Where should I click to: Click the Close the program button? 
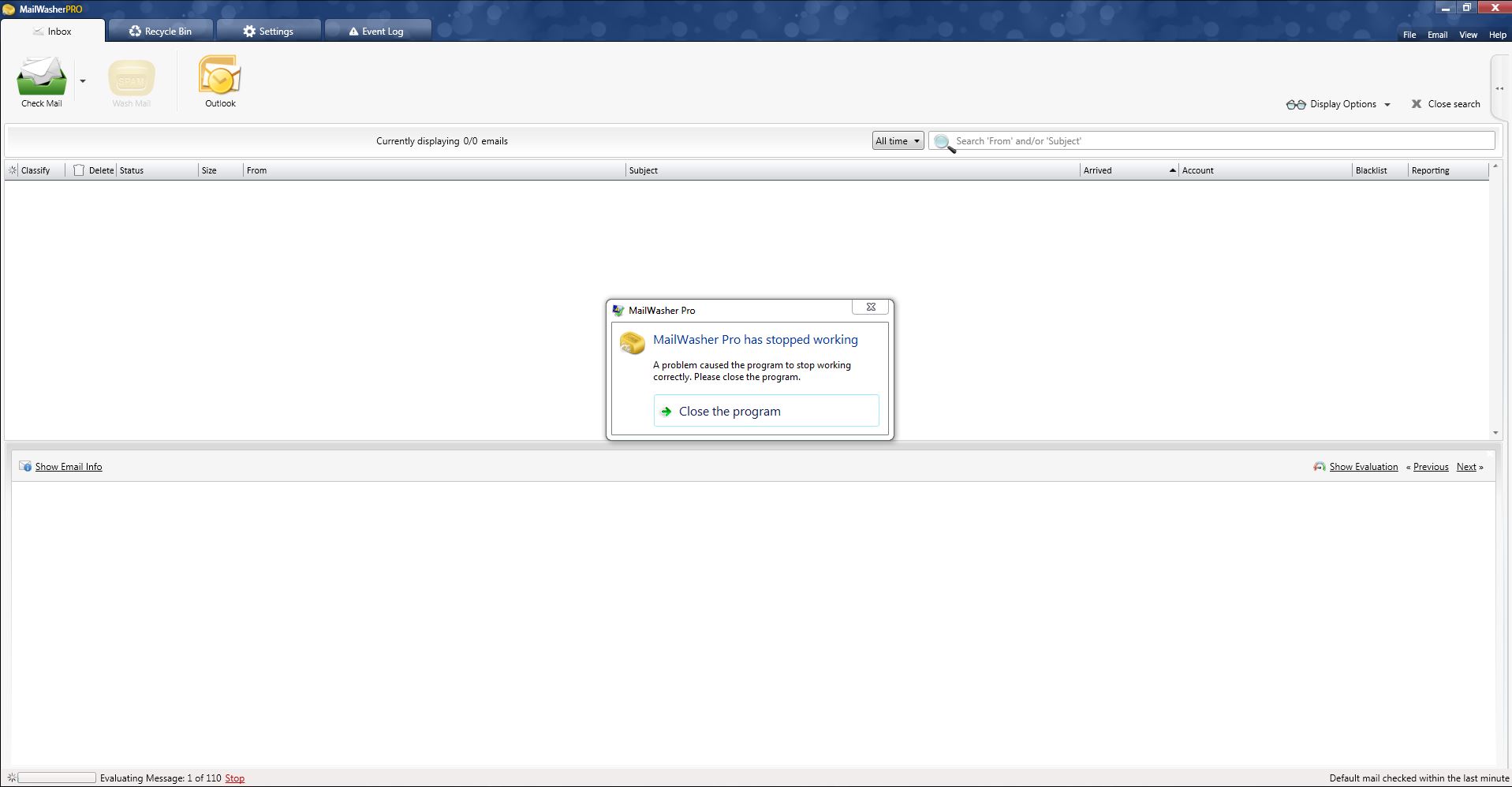pos(766,411)
